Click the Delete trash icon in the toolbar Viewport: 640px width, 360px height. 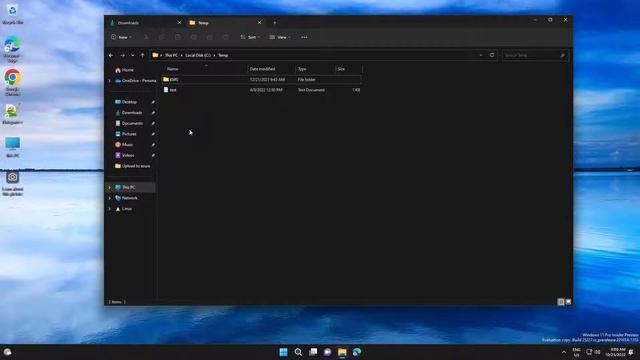[226, 37]
